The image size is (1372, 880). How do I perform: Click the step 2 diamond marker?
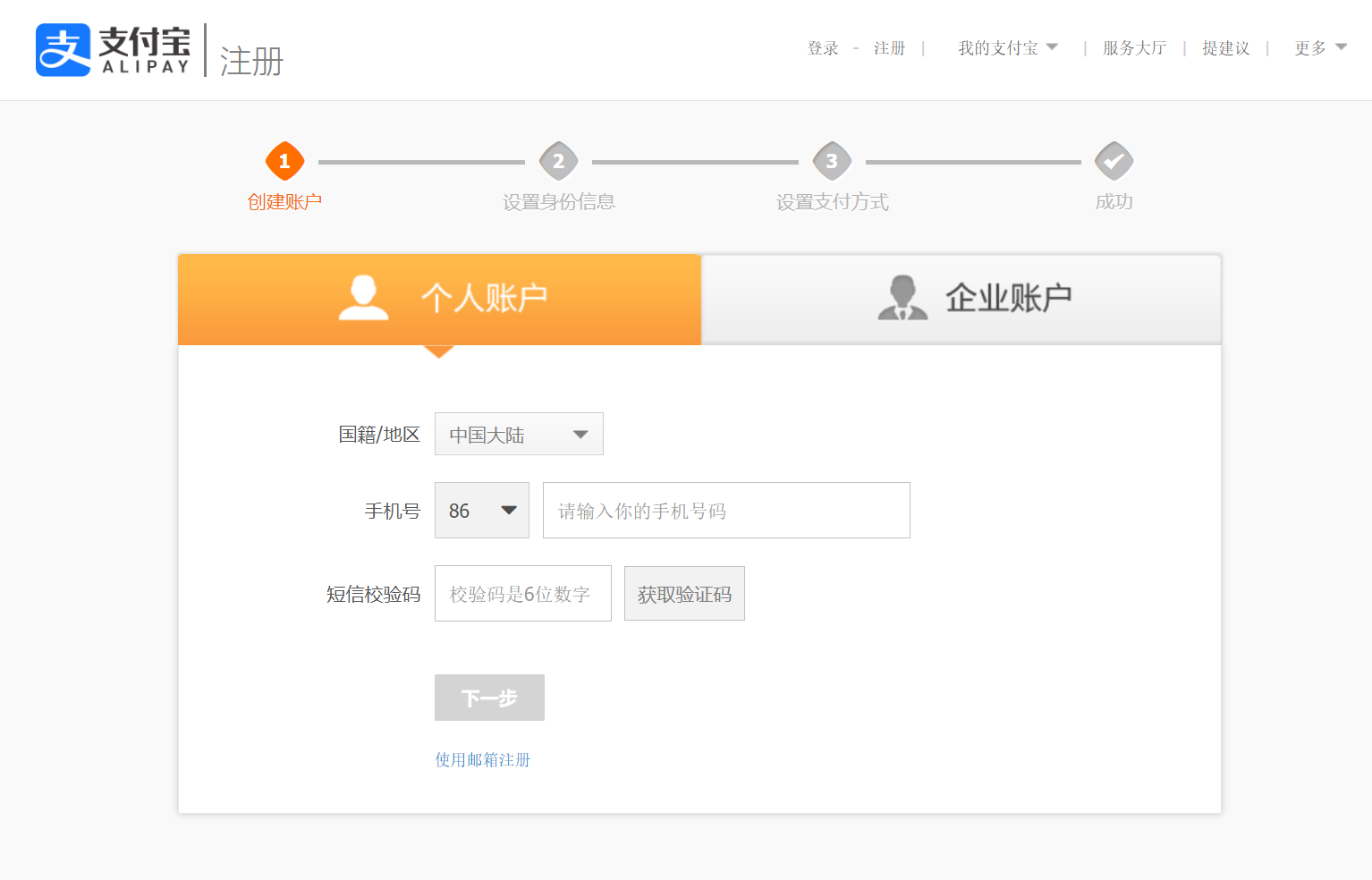click(x=559, y=161)
